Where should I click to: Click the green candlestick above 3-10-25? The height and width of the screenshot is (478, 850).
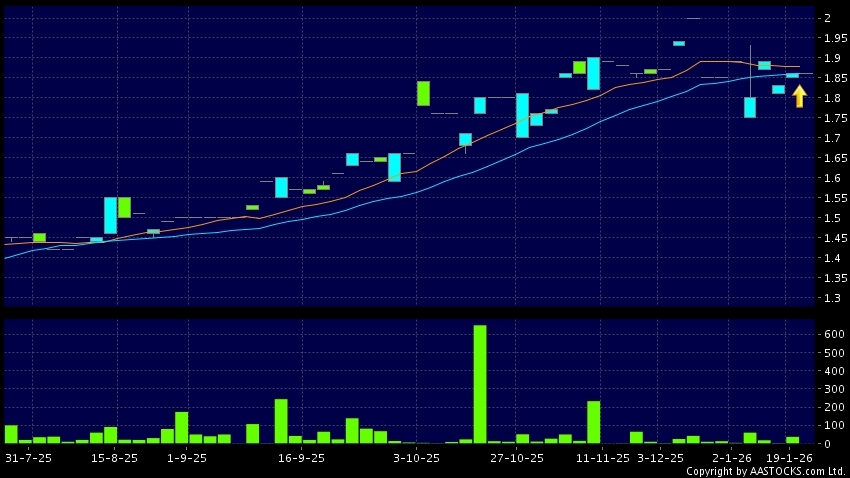[x=423, y=93]
